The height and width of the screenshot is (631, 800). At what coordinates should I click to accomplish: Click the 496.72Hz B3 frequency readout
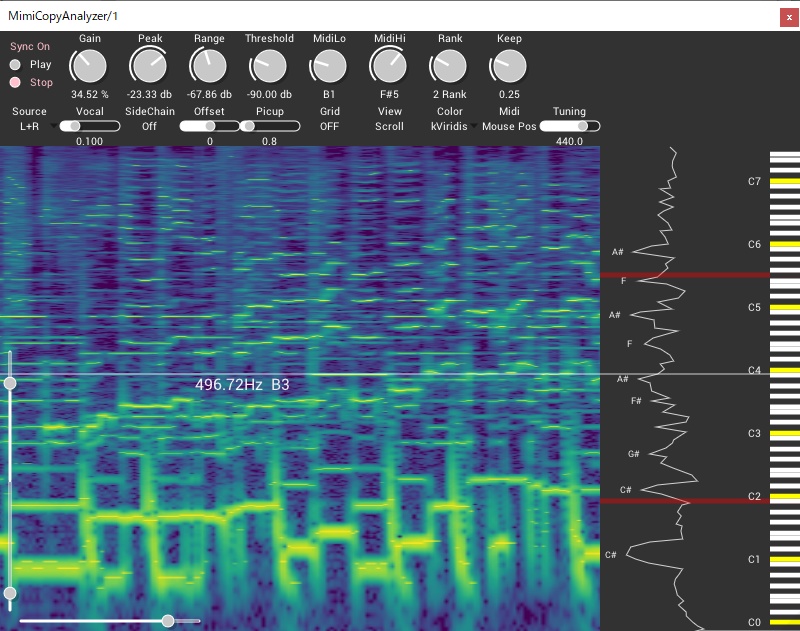[x=242, y=384]
